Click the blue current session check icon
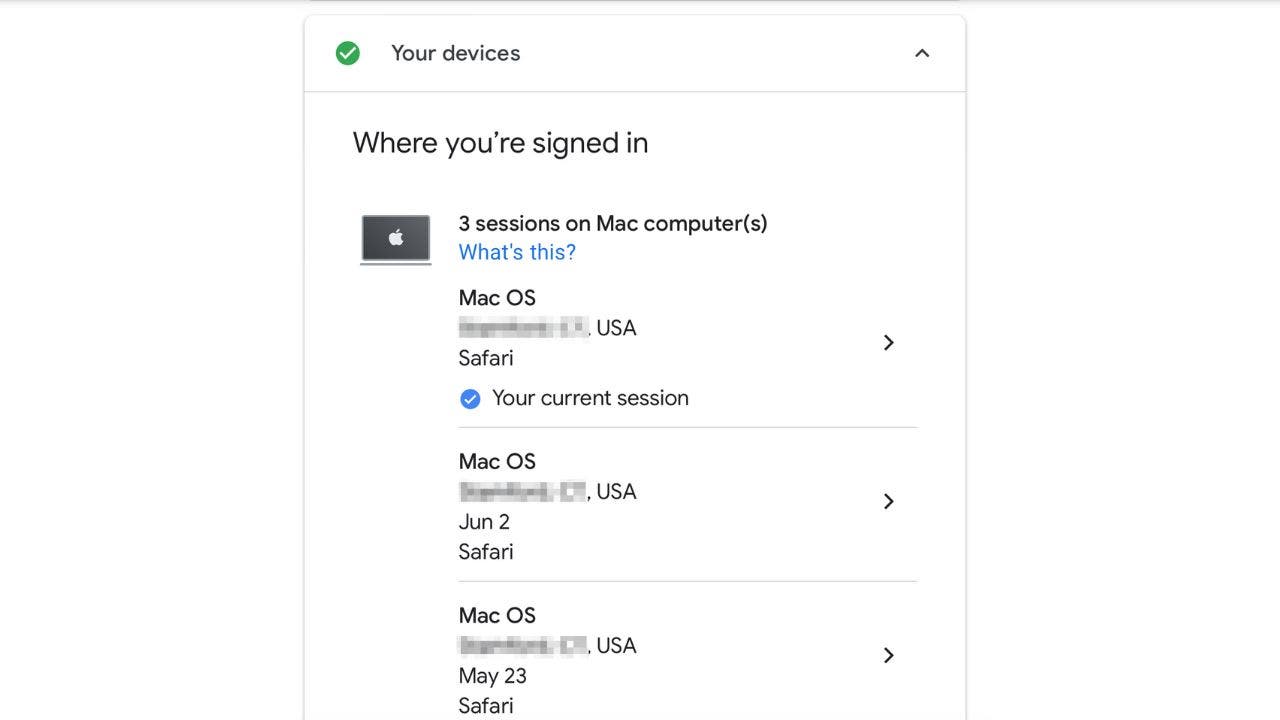 pos(469,398)
